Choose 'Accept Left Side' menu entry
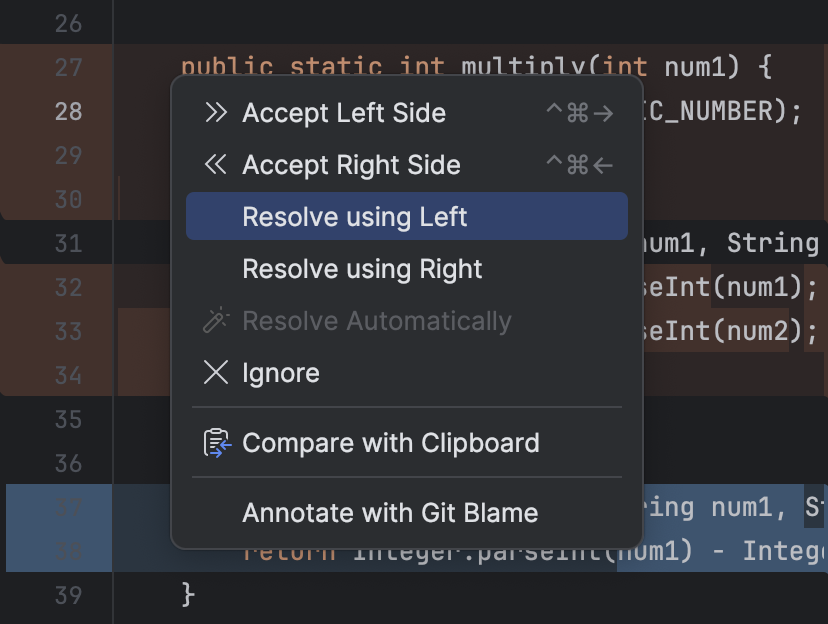Screen dimensions: 828x624 (344, 113)
